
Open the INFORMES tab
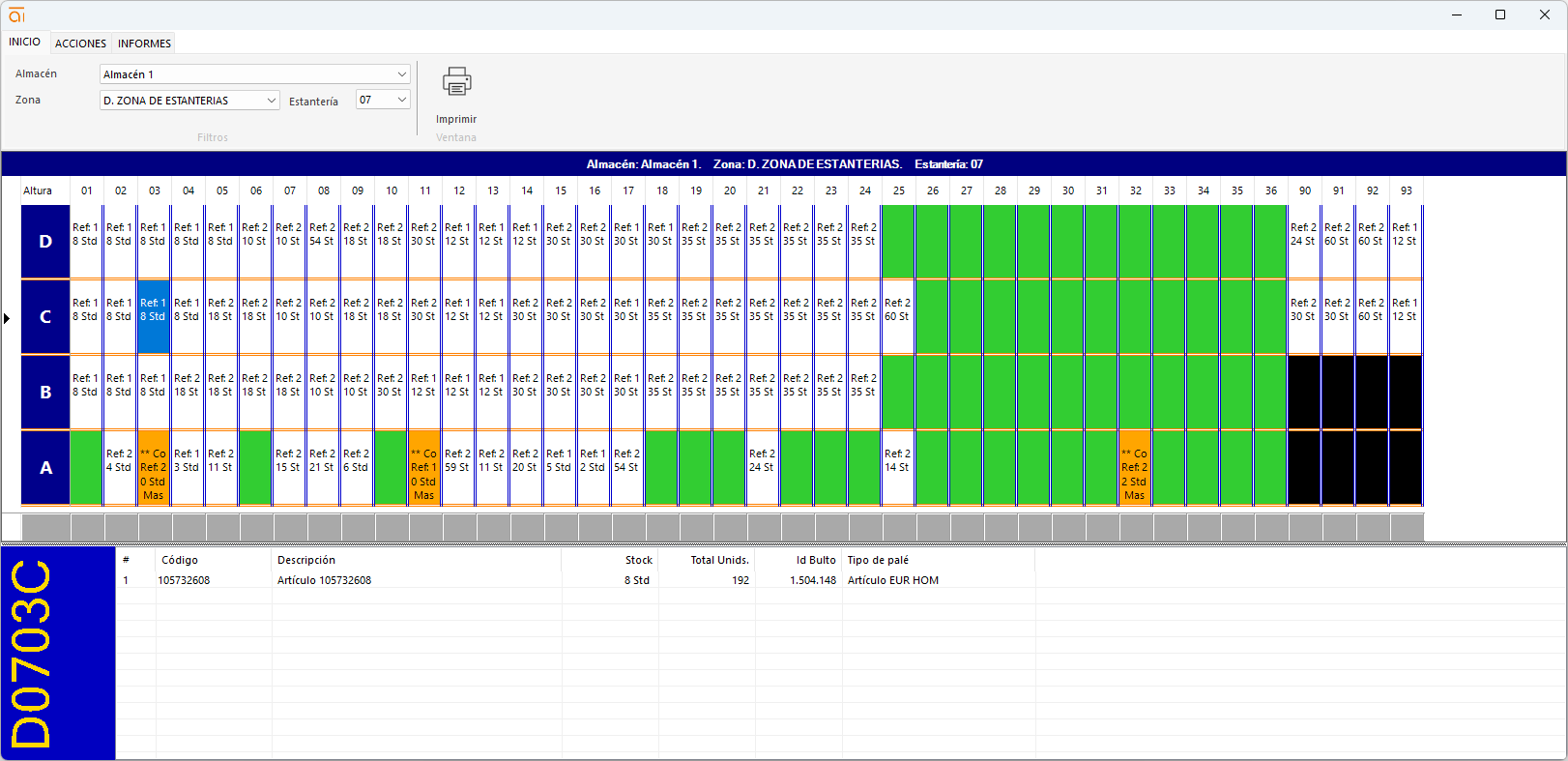(x=144, y=44)
